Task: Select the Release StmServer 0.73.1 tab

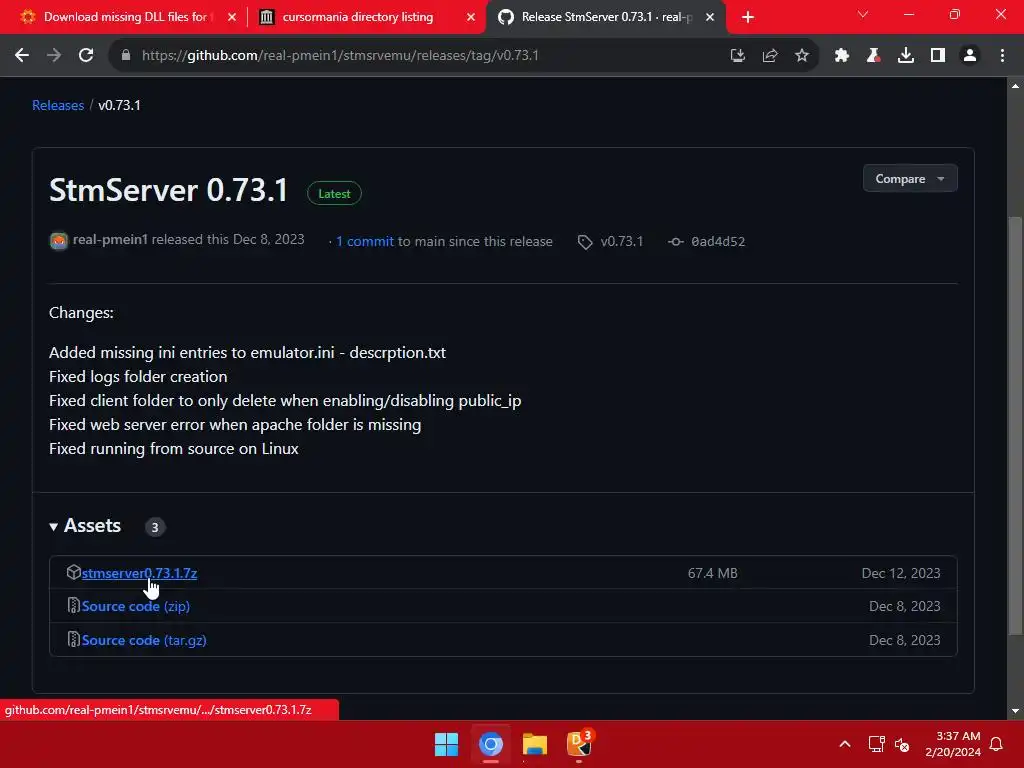Action: click(606, 17)
